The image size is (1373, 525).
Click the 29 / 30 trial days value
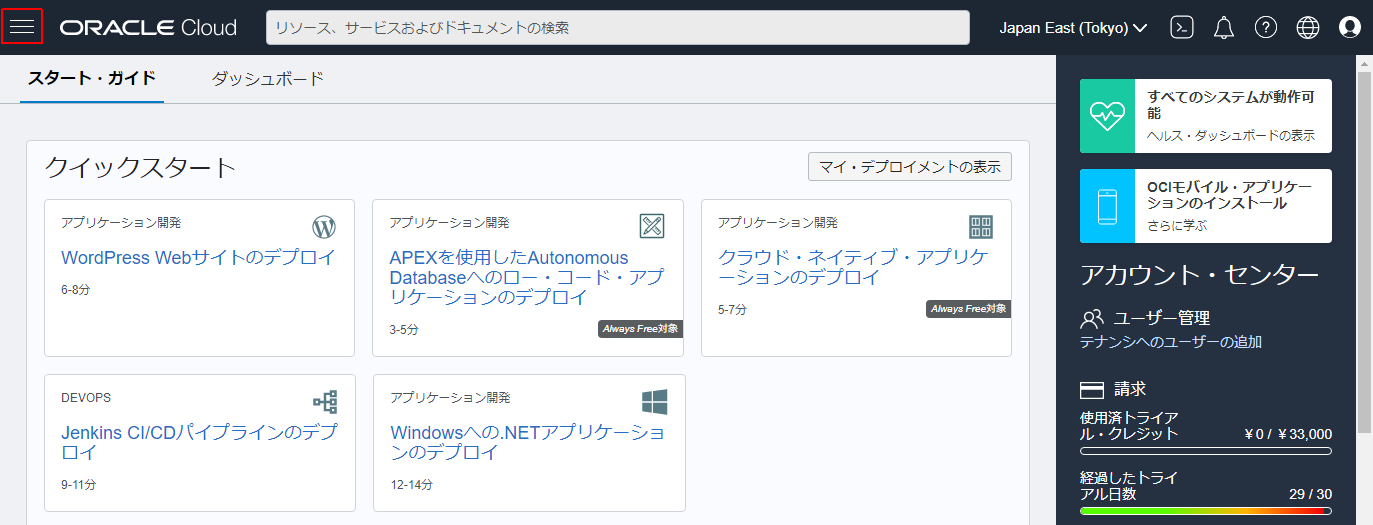1311,494
